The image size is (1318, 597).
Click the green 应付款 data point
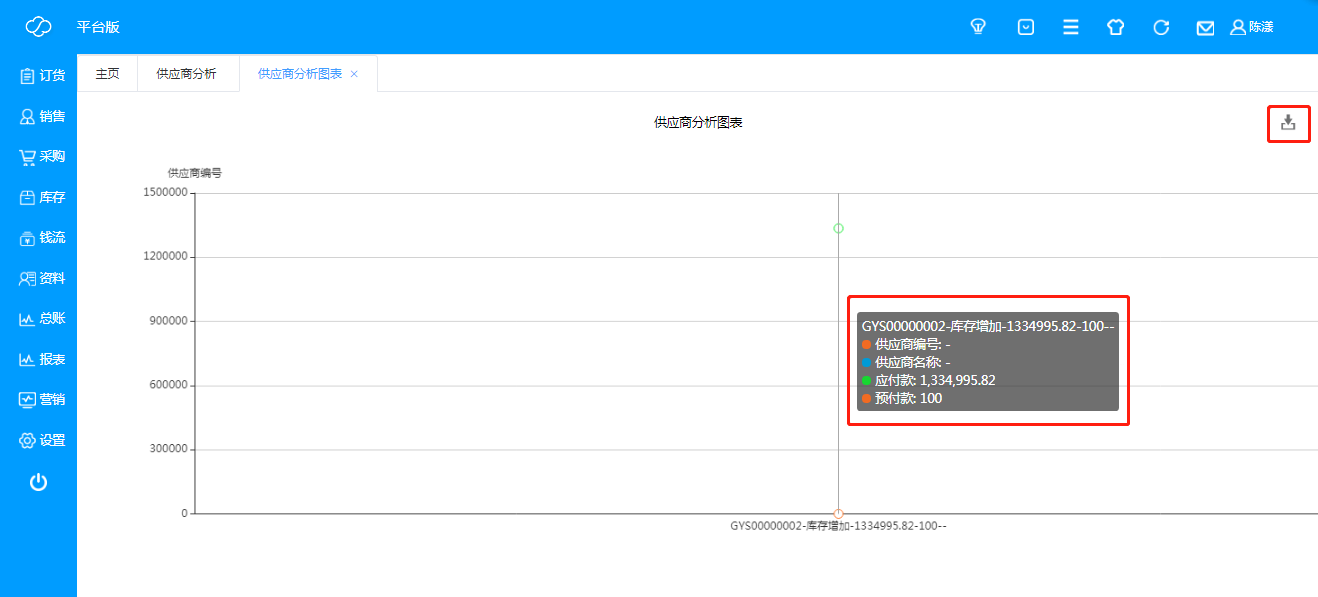click(x=838, y=228)
